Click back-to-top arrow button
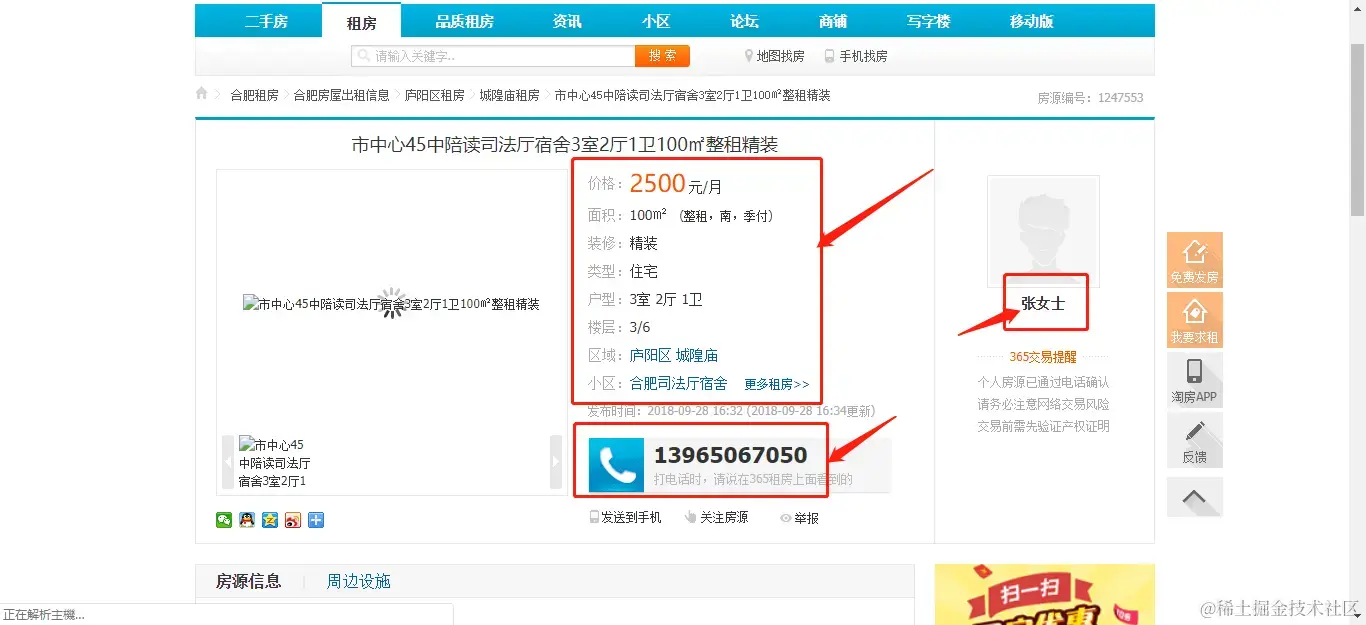 click(1194, 497)
